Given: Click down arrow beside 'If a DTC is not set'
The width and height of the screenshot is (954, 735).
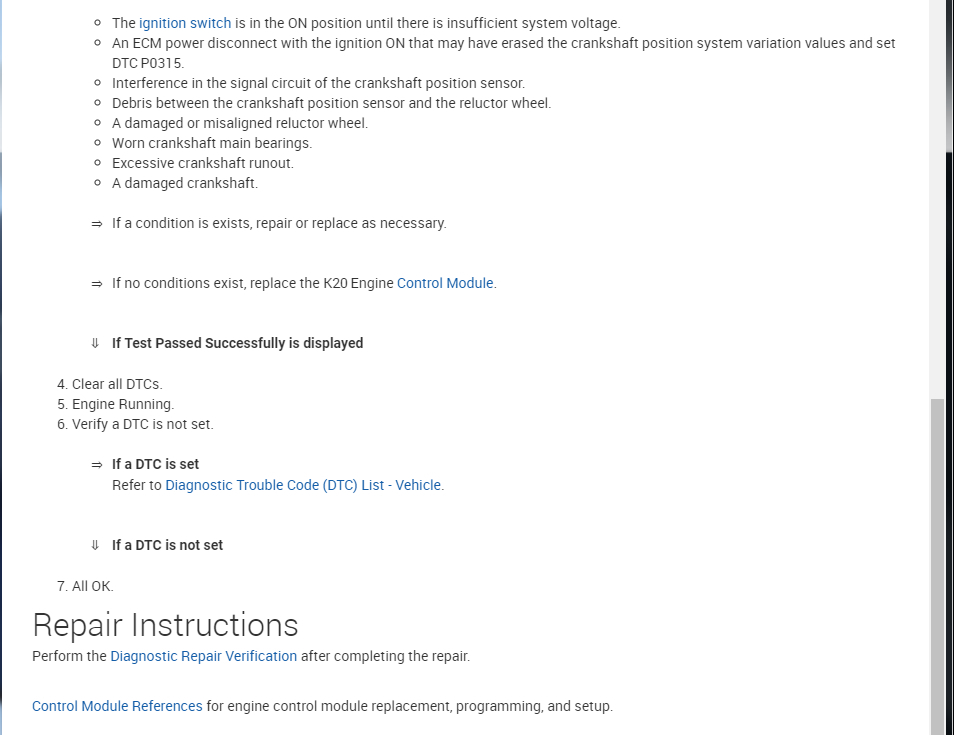Looking at the screenshot, I should tap(96, 546).
